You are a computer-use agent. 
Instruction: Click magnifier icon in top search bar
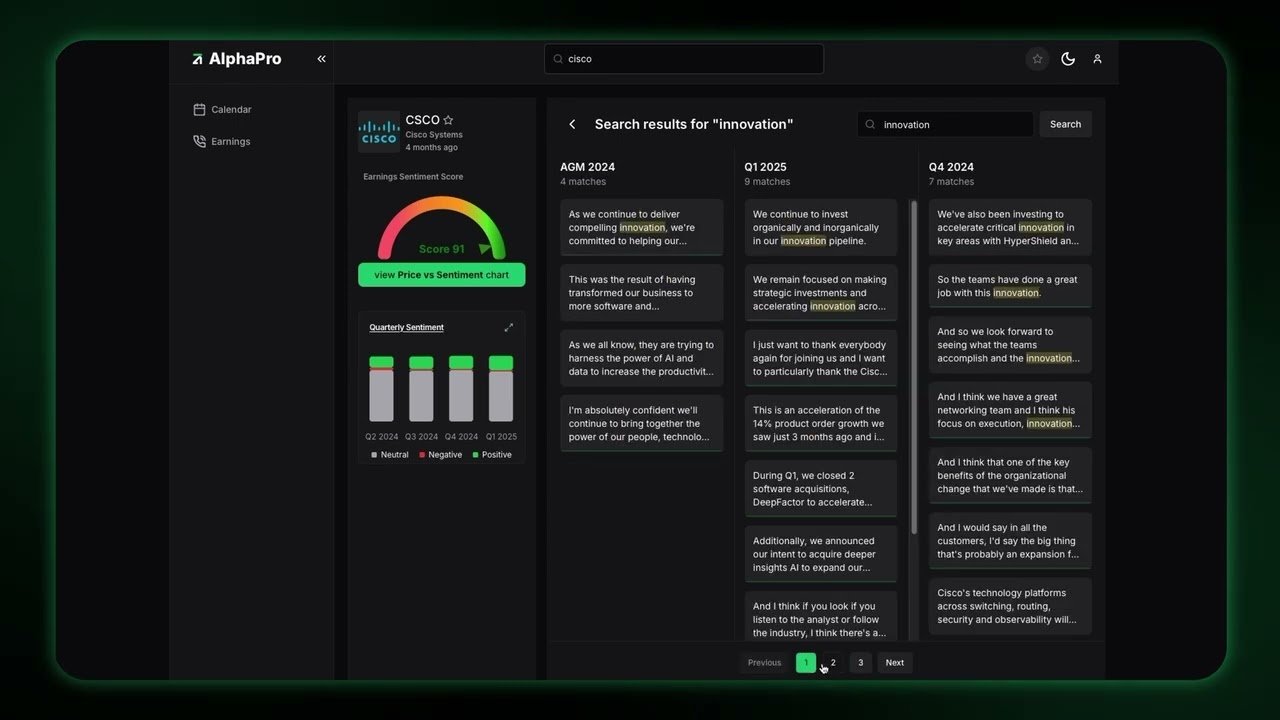(558, 59)
